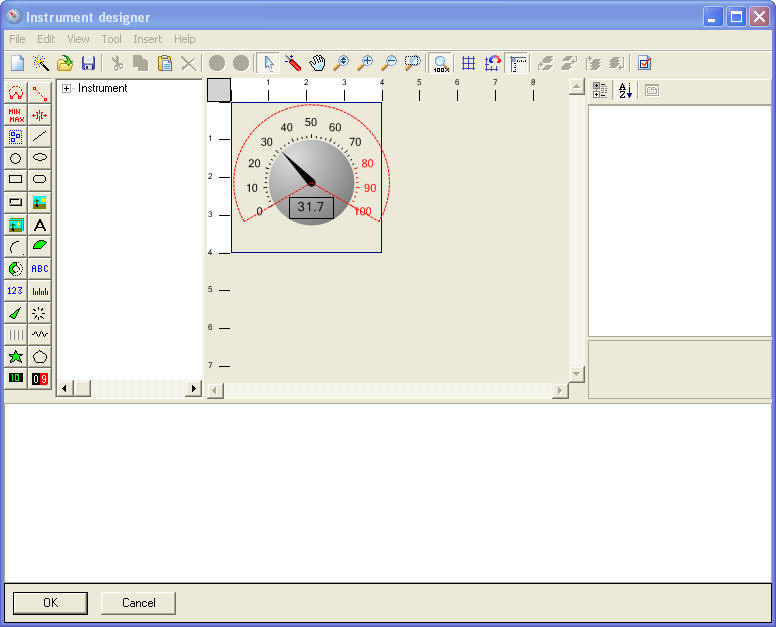Click the OK button
776x627 pixels.
click(50, 603)
